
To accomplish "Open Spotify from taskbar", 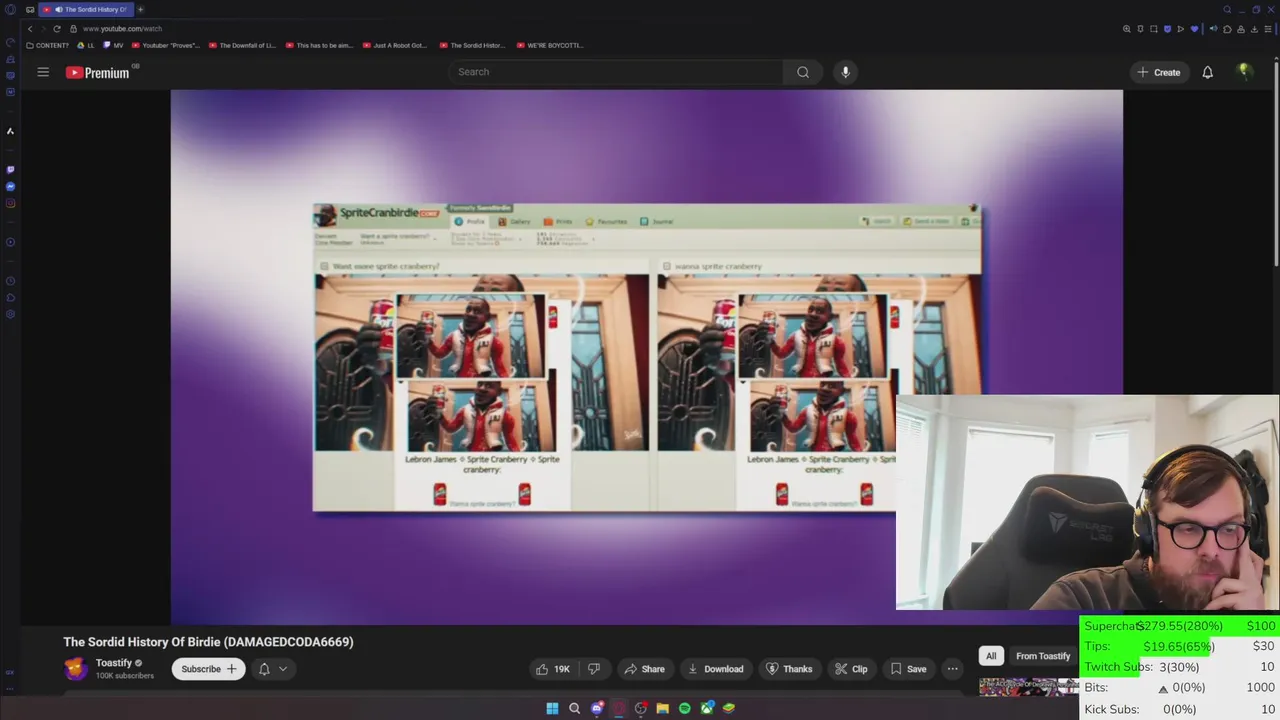I will [684, 708].
